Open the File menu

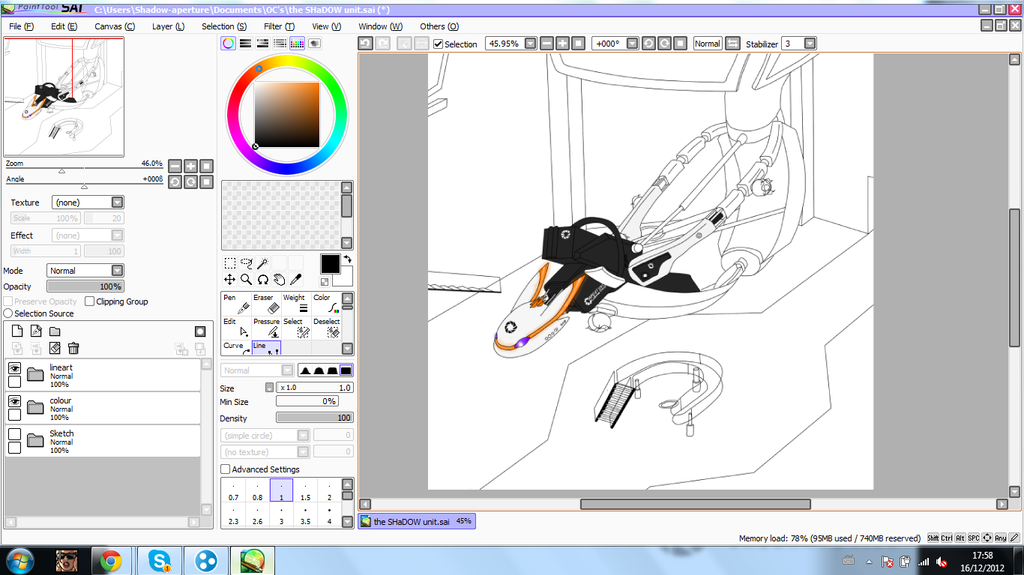point(21,26)
